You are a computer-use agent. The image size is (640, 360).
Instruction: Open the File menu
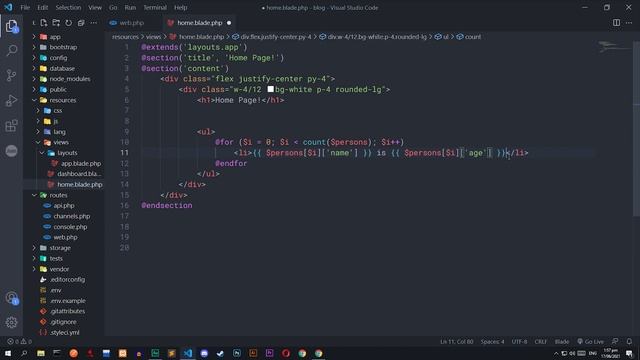[x=25, y=7]
